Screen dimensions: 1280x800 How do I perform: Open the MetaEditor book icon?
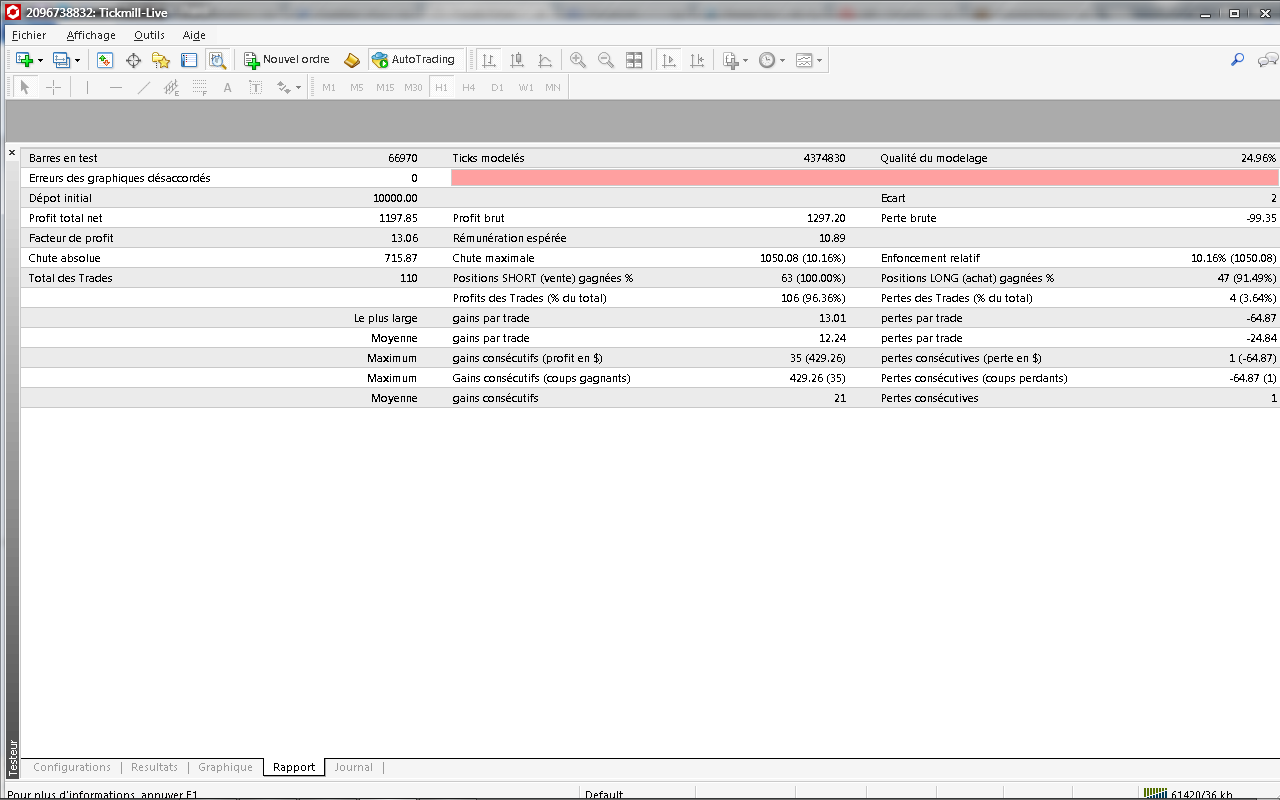(352, 60)
